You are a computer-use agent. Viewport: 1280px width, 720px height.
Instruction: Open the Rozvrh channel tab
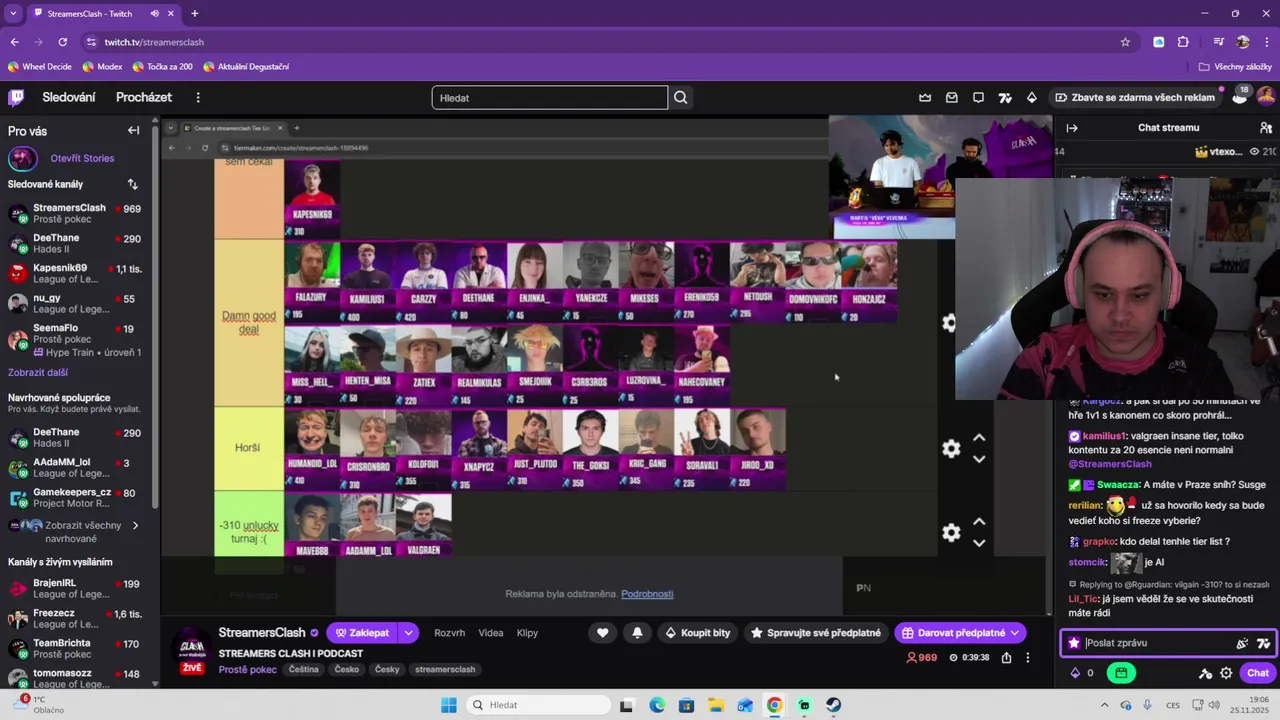449,633
